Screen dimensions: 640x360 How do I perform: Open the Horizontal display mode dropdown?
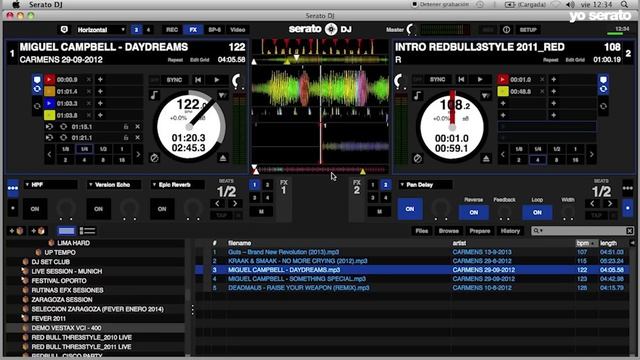tap(101, 30)
